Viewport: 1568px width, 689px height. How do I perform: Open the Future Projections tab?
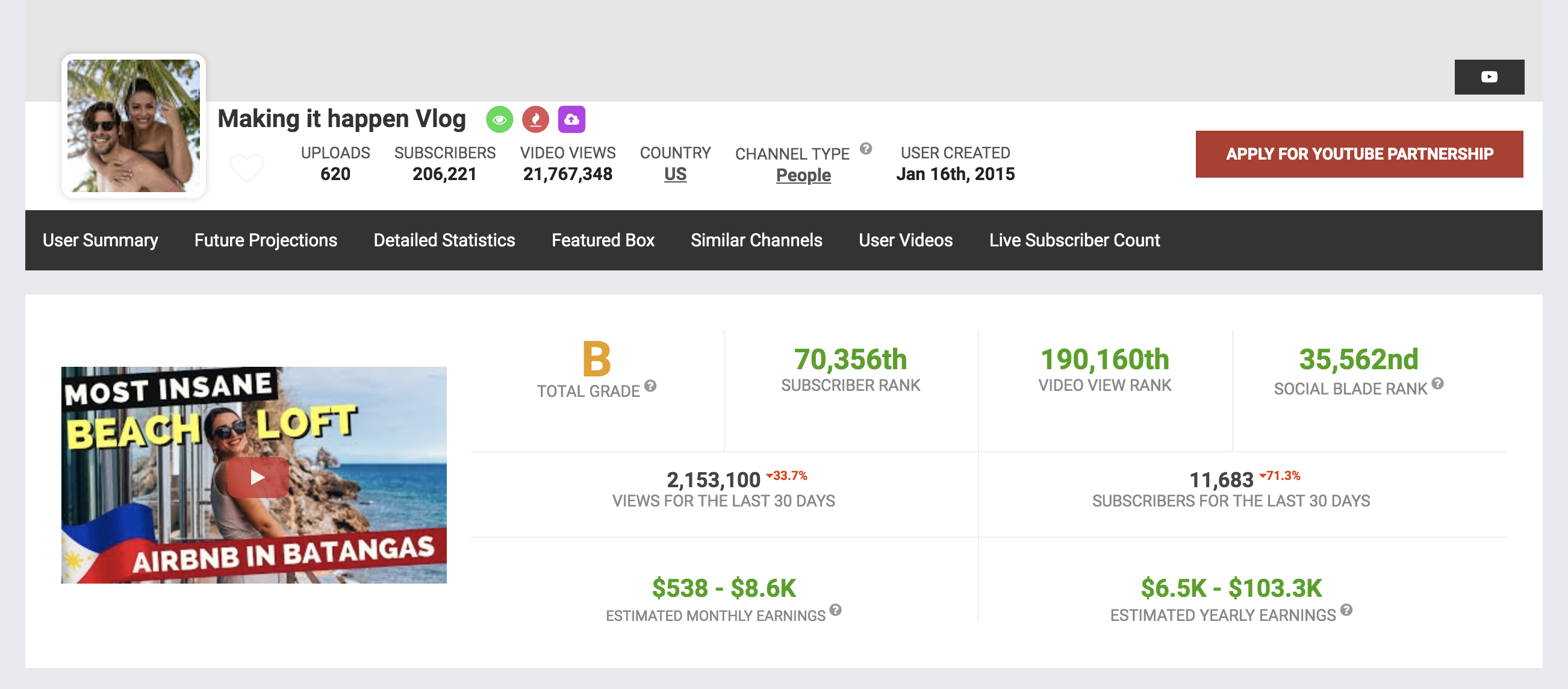point(265,240)
